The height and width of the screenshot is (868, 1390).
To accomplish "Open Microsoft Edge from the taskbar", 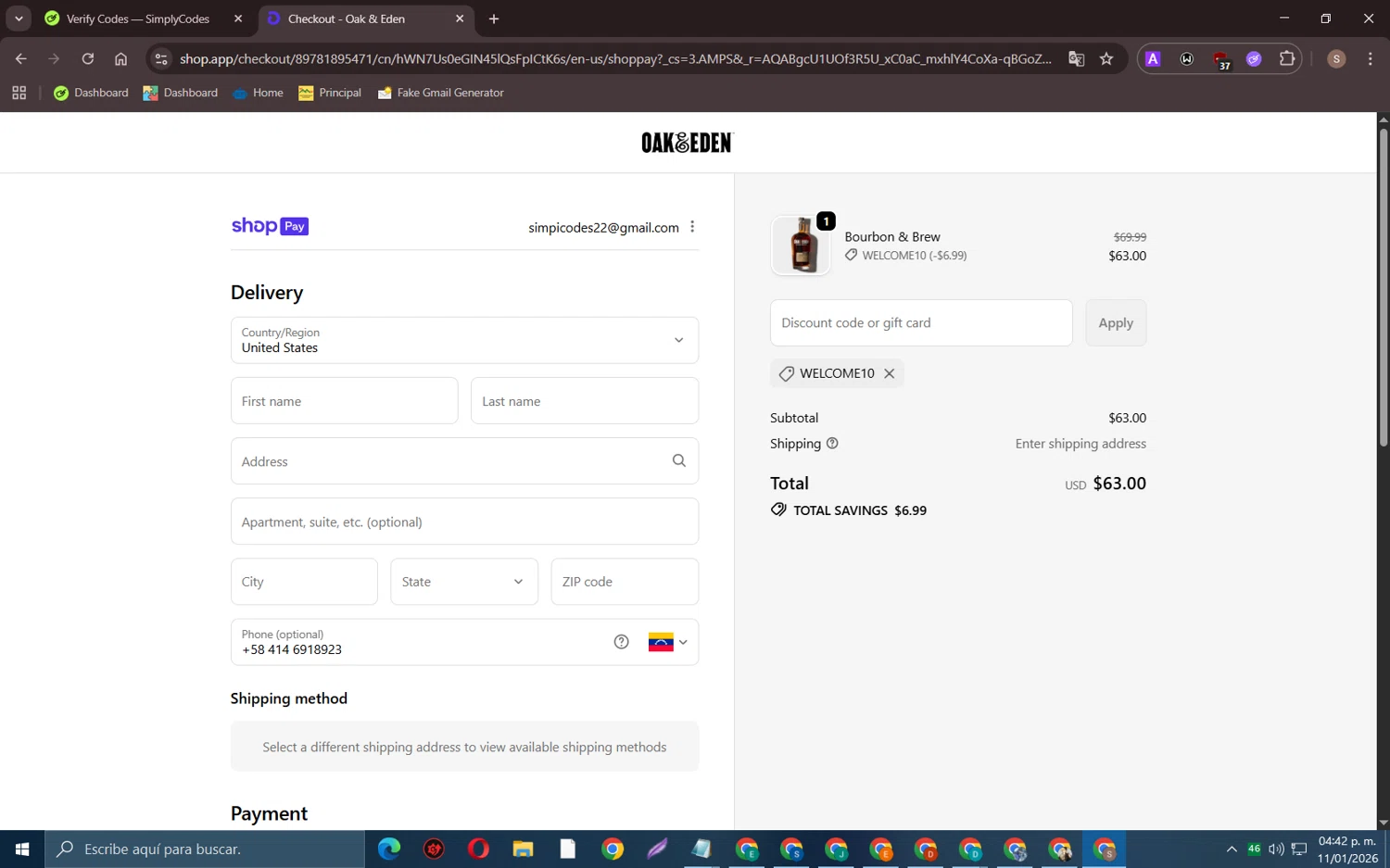I will pyautogui.click(x=389, y=849).
